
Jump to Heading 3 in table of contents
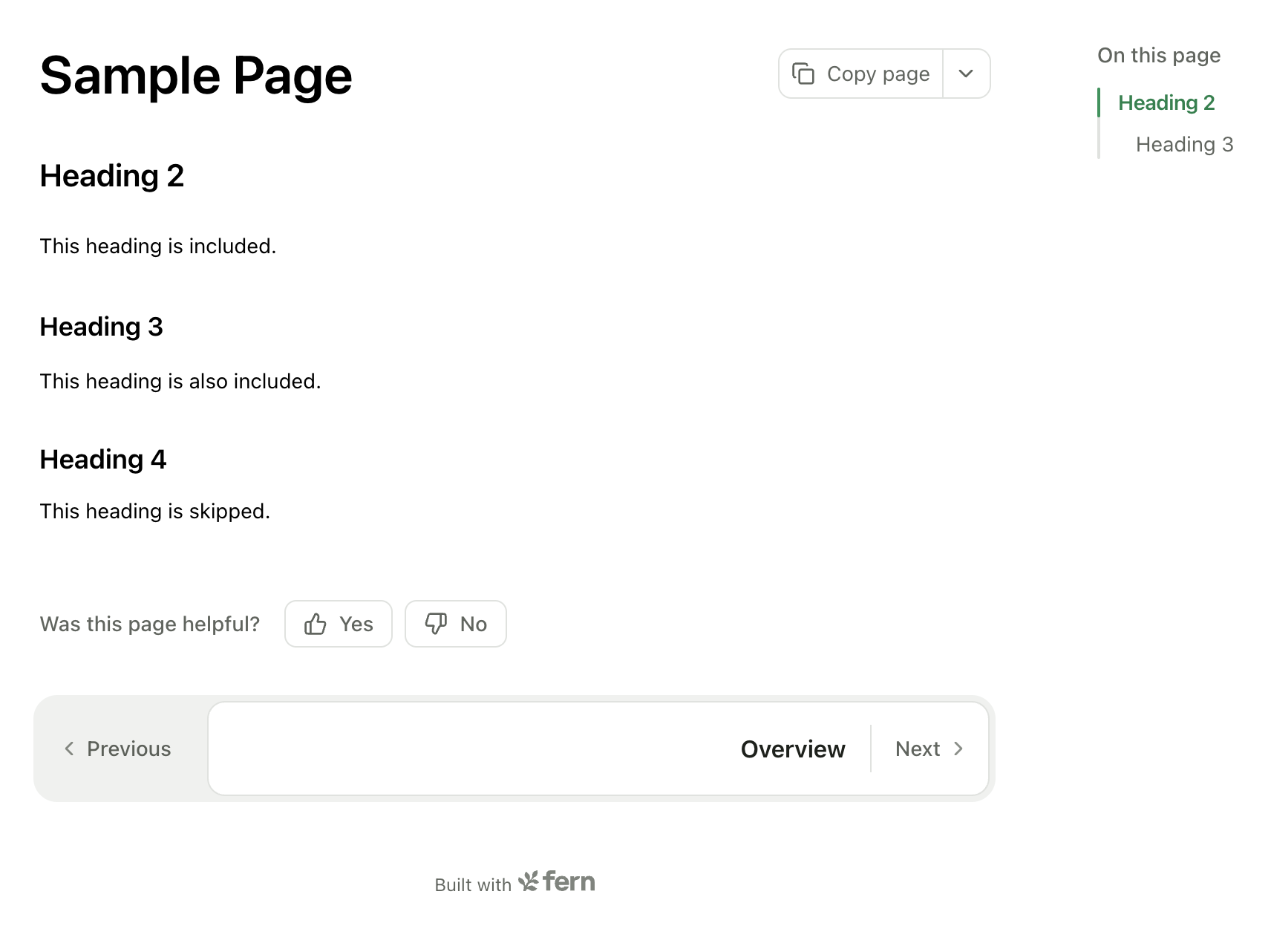[x=1184, y=144]
